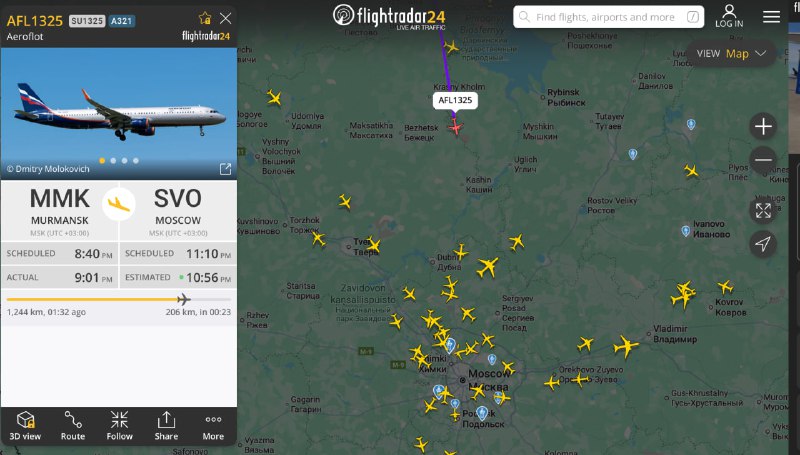This screenshot has width=800, height=455.
Task: Add AFL1325 to favorites star
Action: [205, 19]
